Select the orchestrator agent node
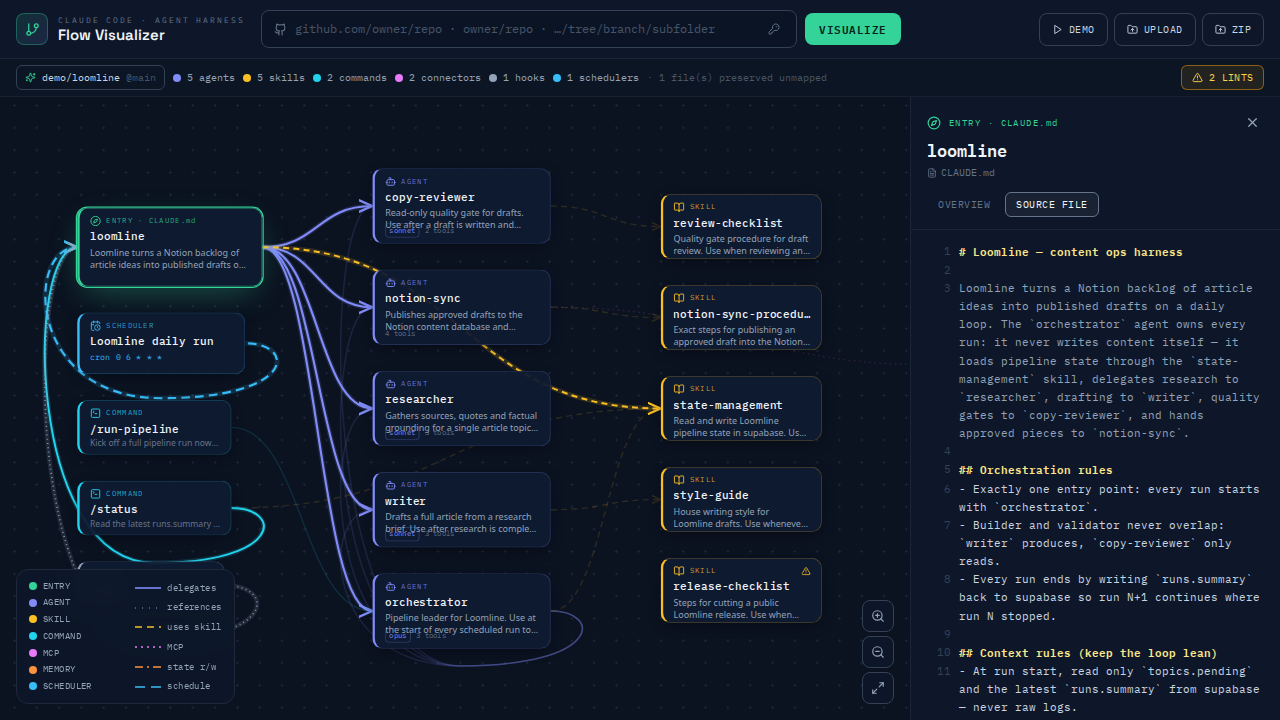 click(x=461, y=611)
